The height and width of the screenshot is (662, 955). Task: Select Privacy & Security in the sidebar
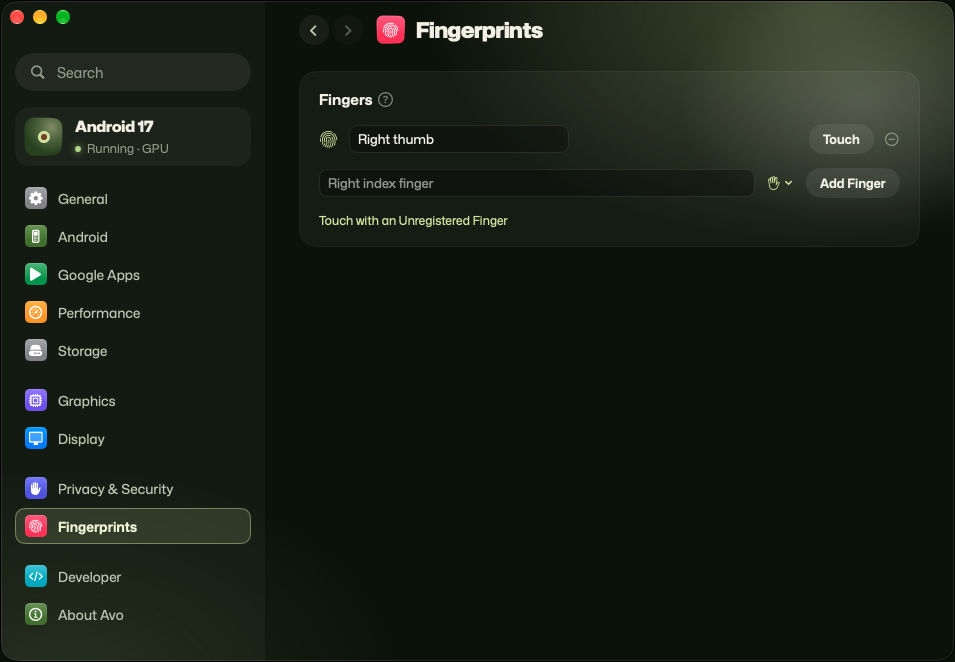point(133,488)
